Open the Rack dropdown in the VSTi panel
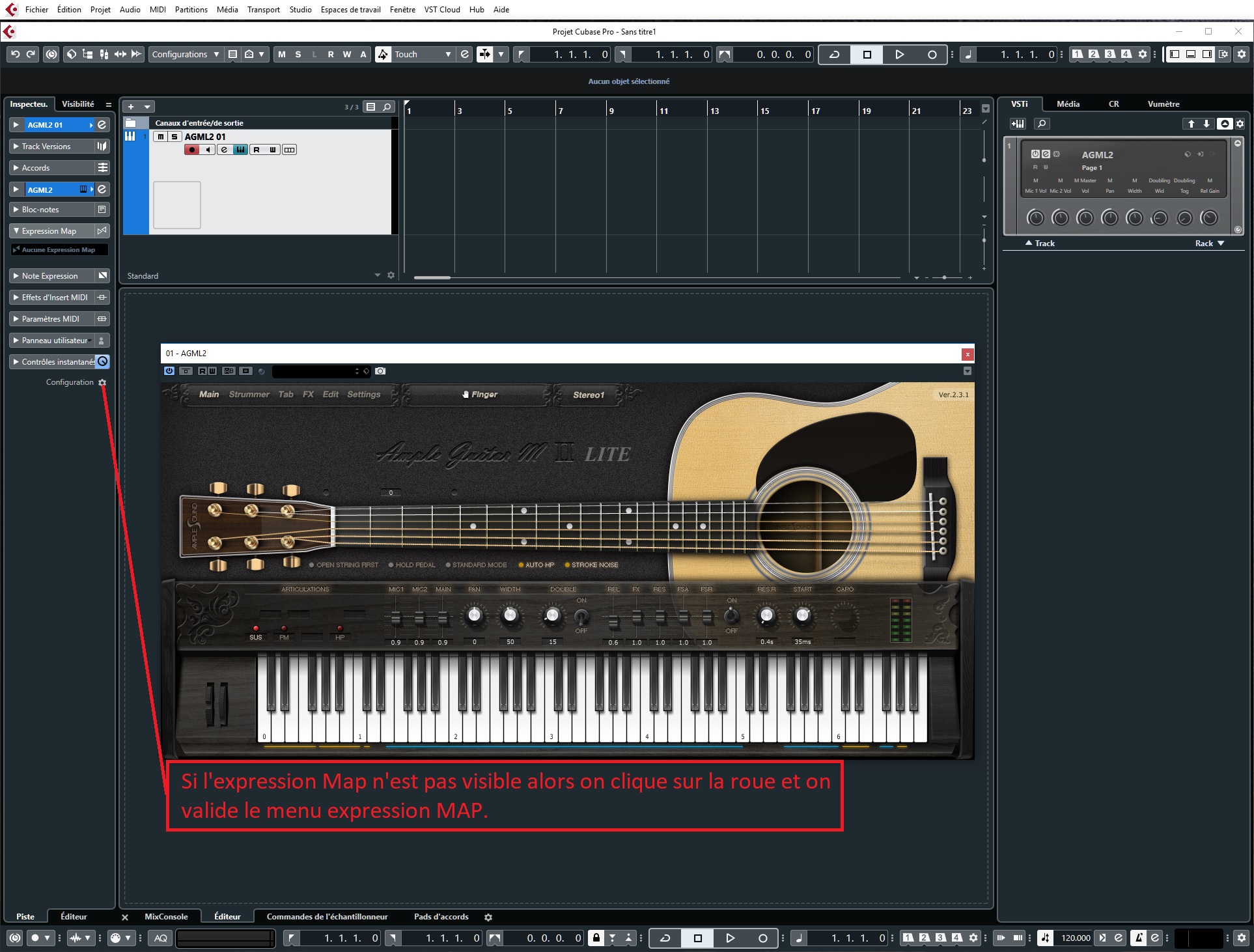Viewport: 1254px width, 952px height. tap(1208, 243)
